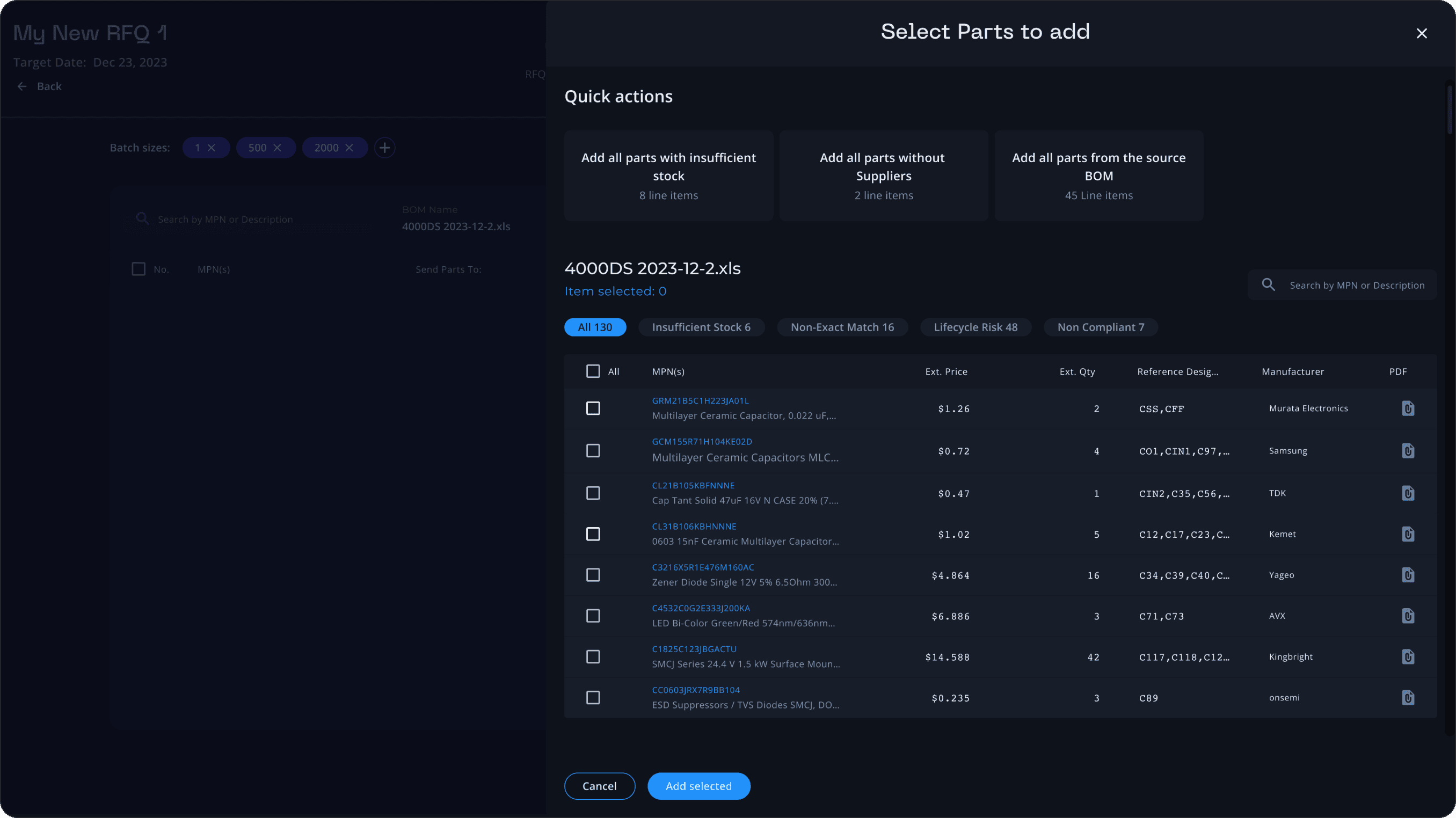Image resolution: width=1456 pixels, height=818 pixels.
Task: Filter by Non-Exact Match 16
Action: [842, 327]
